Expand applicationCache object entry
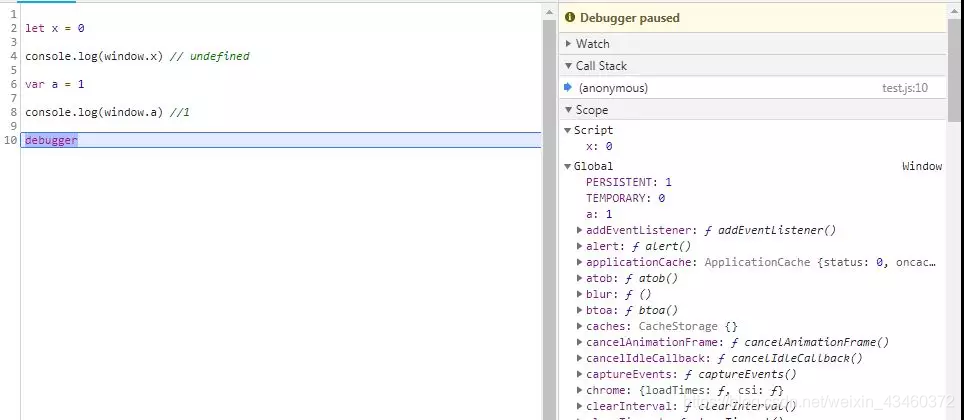The height and width of the screenshot is (420, 964). point(579,262)
